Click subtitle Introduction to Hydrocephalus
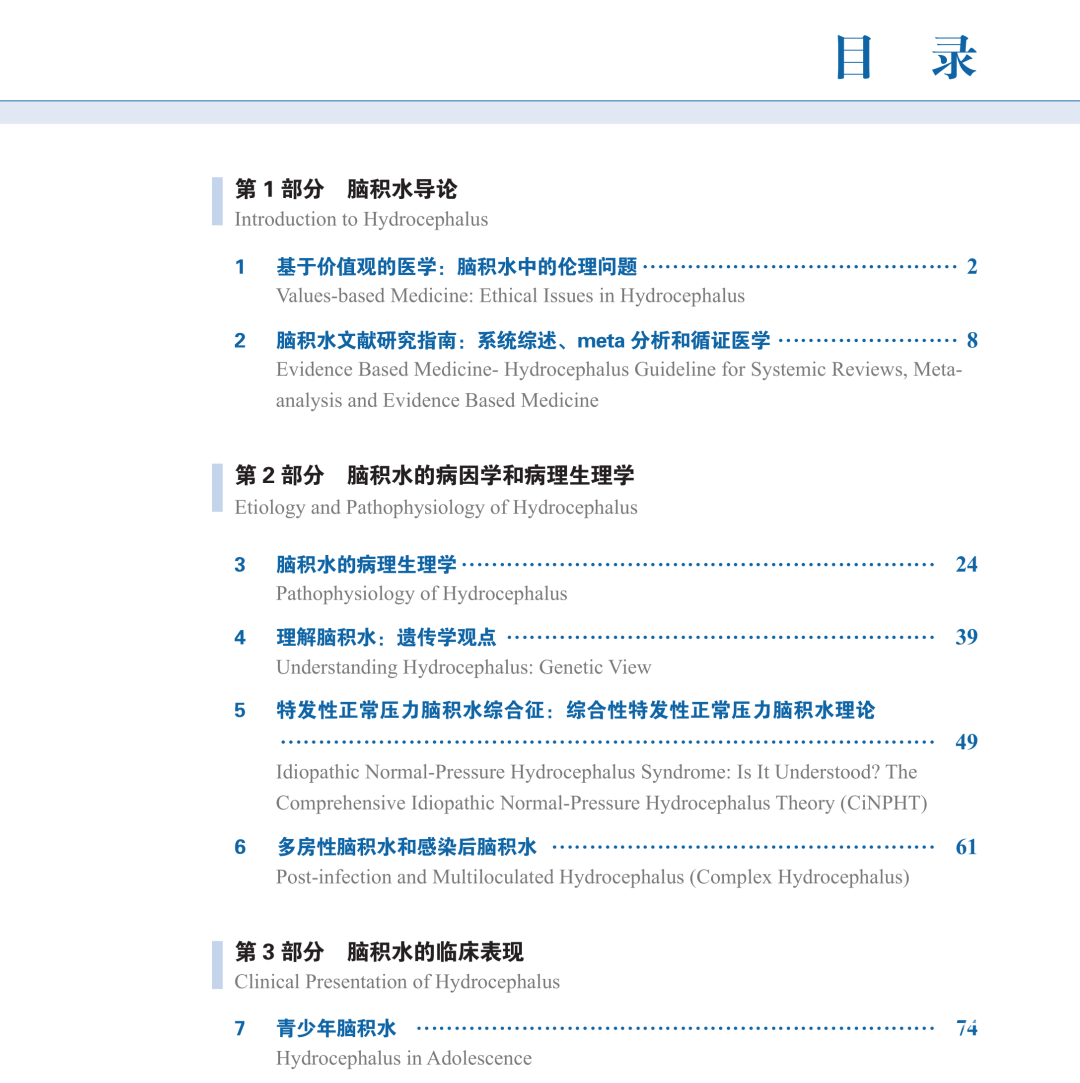1080x1083 pixels. click(x=361, y=220)
